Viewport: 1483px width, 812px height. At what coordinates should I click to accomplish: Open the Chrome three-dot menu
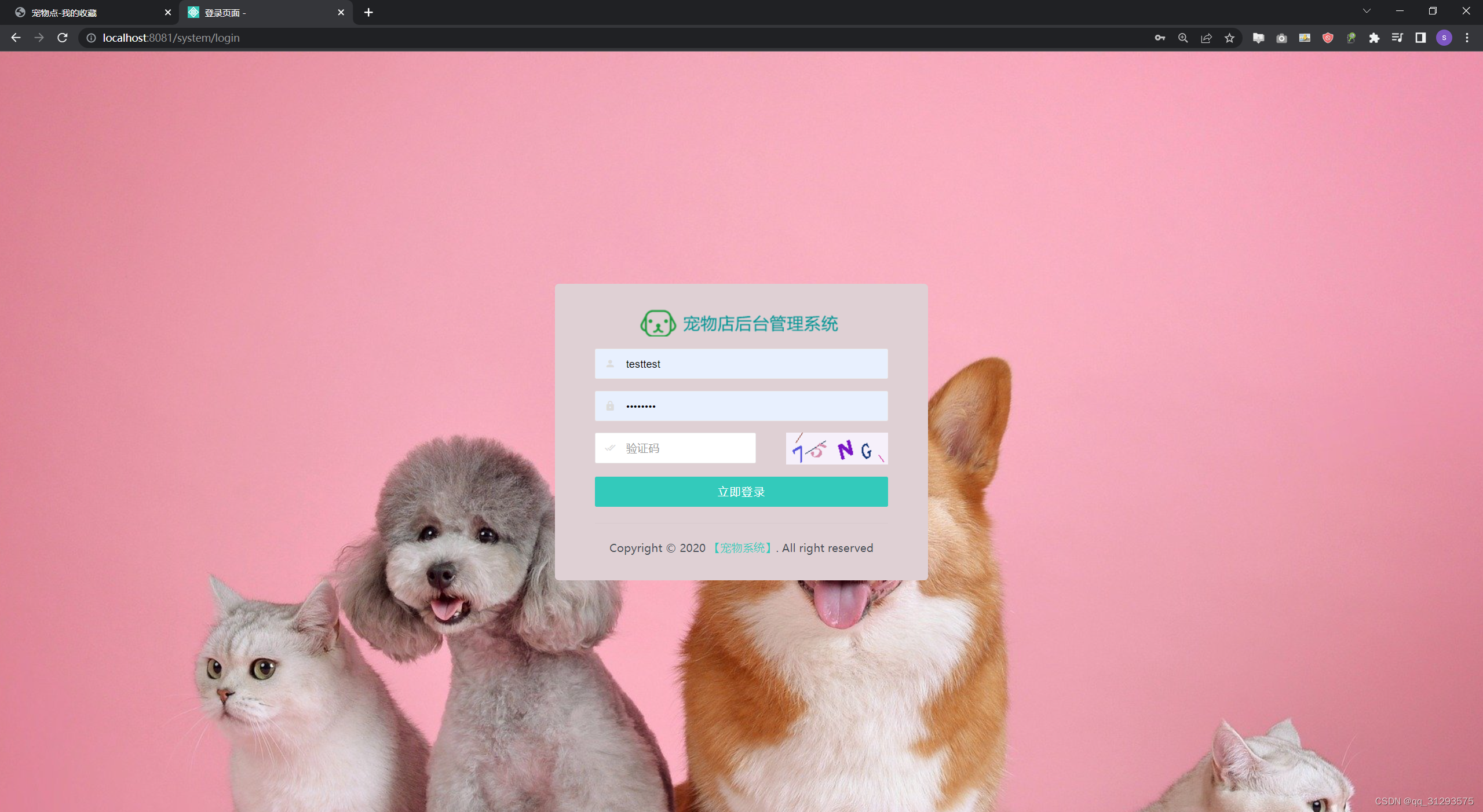click(x=1467, y=38)
